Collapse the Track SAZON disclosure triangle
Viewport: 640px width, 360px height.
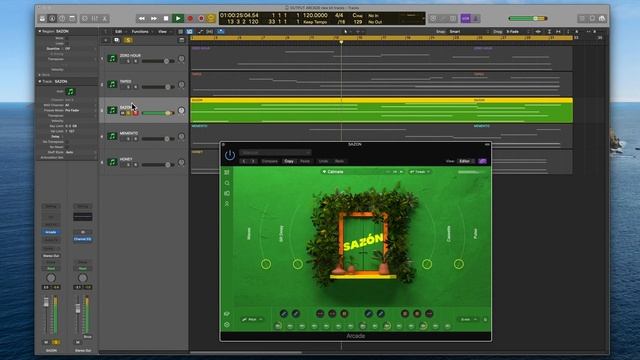tap(40, 81)
